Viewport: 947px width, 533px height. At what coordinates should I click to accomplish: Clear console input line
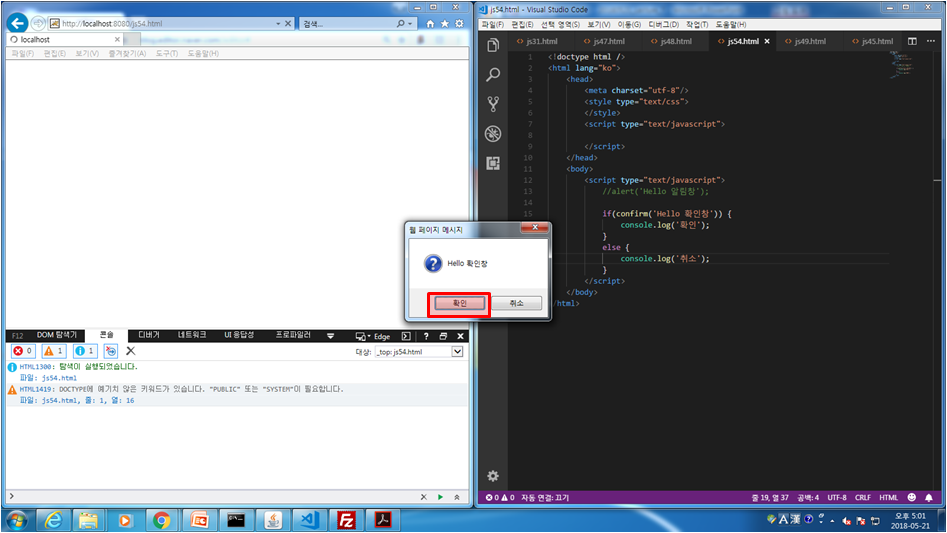[x=423, y=497]
